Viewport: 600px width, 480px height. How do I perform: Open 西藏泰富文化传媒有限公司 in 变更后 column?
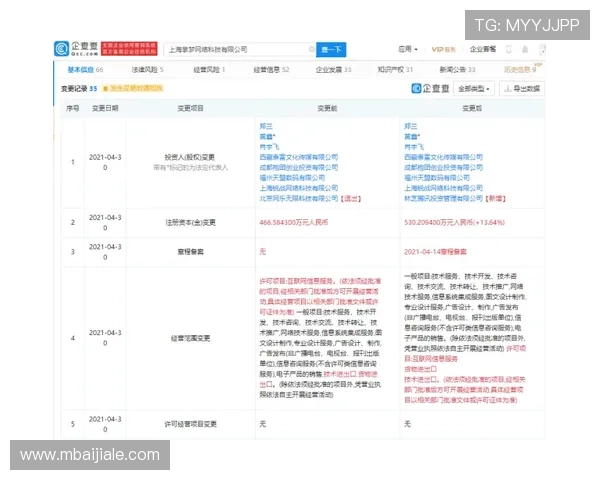(x=443, y=157)
